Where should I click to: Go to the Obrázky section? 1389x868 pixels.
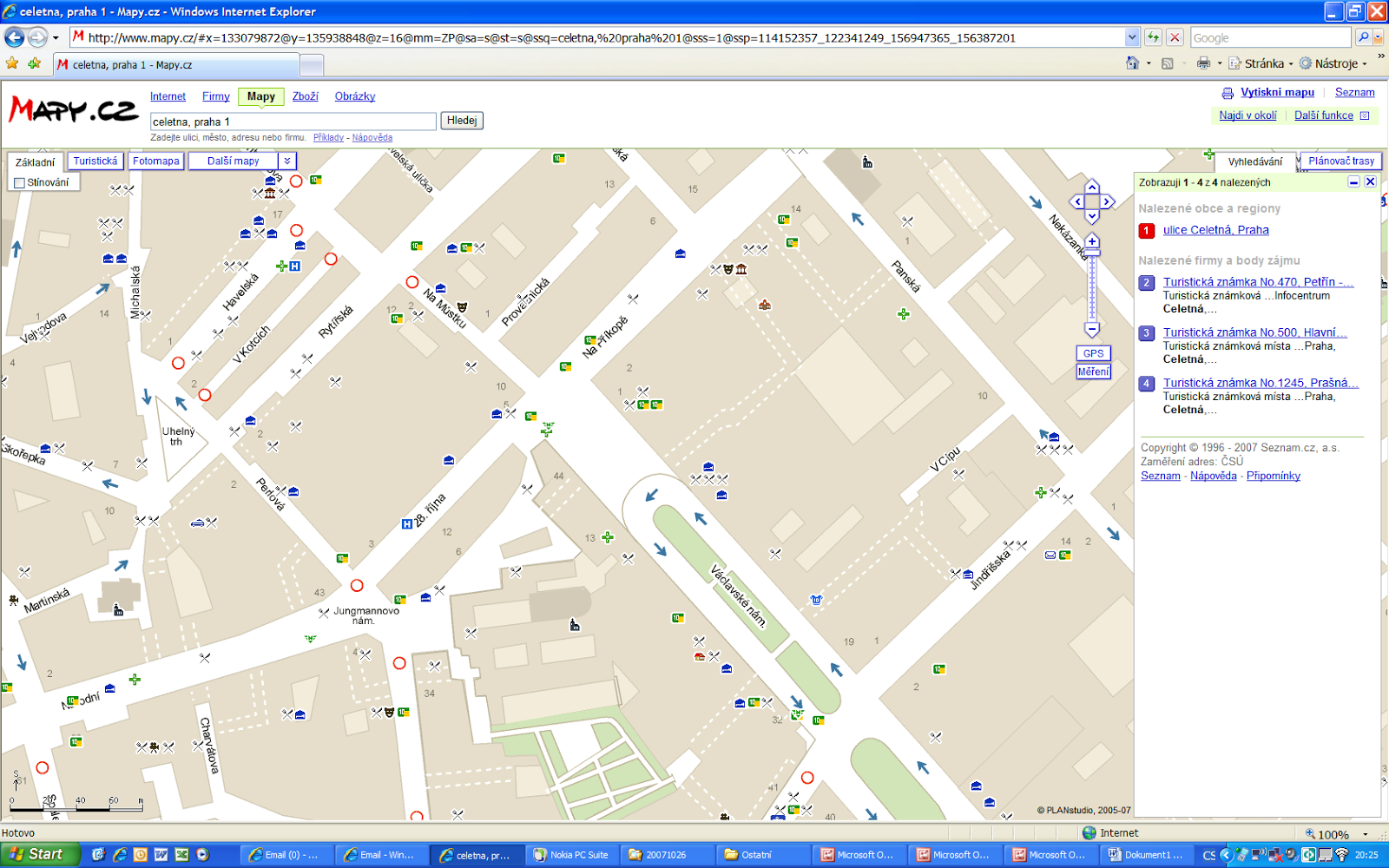(x=355, y=96)
